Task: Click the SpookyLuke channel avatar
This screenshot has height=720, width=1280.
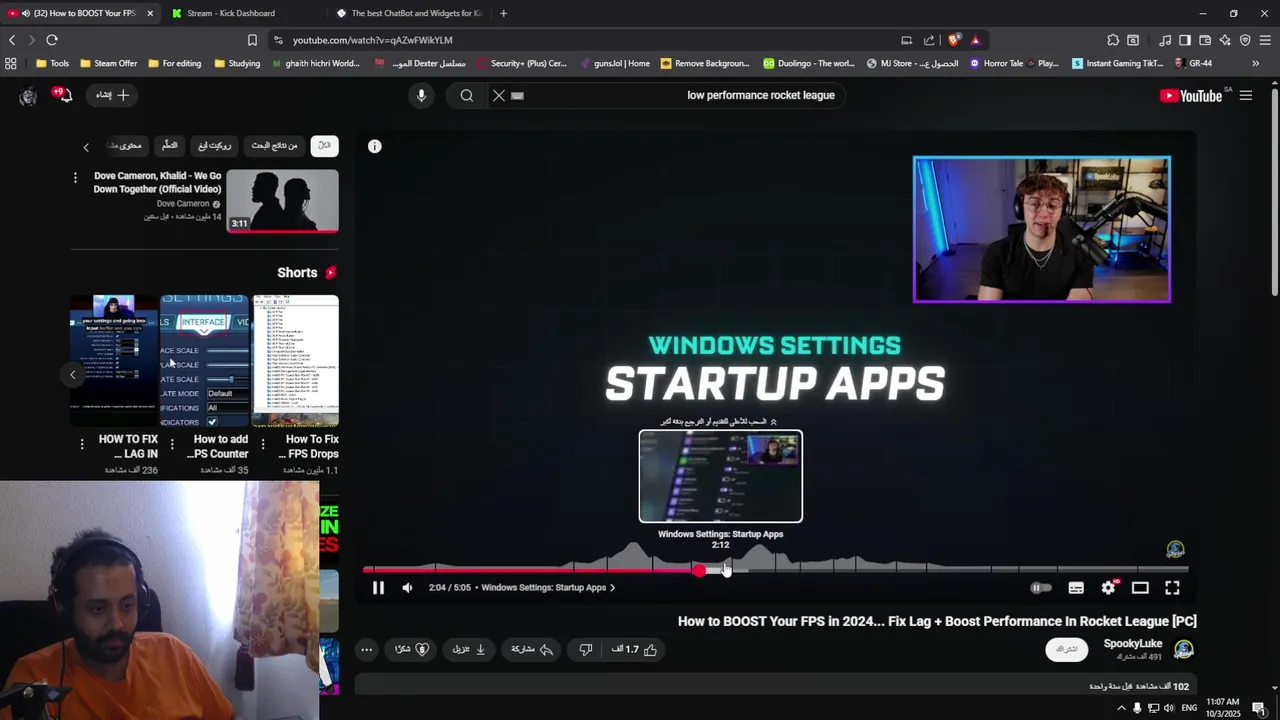Action: point(1184,650)
